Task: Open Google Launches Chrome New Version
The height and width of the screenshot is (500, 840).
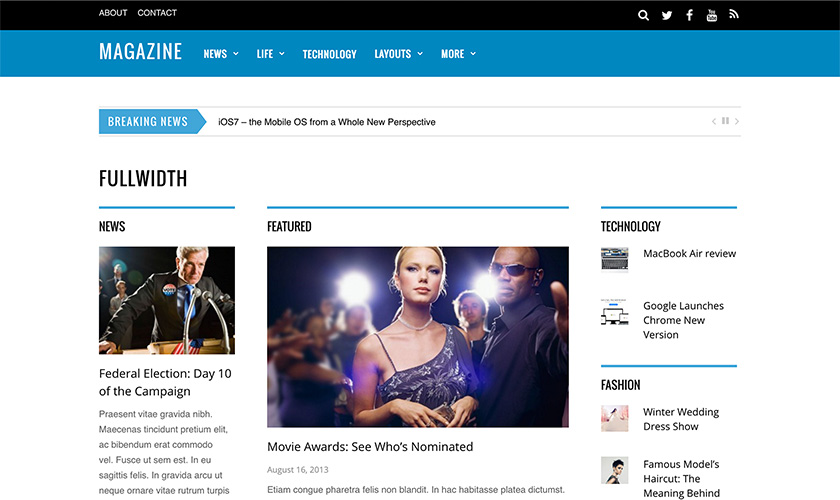Action: tap(684, 320)
